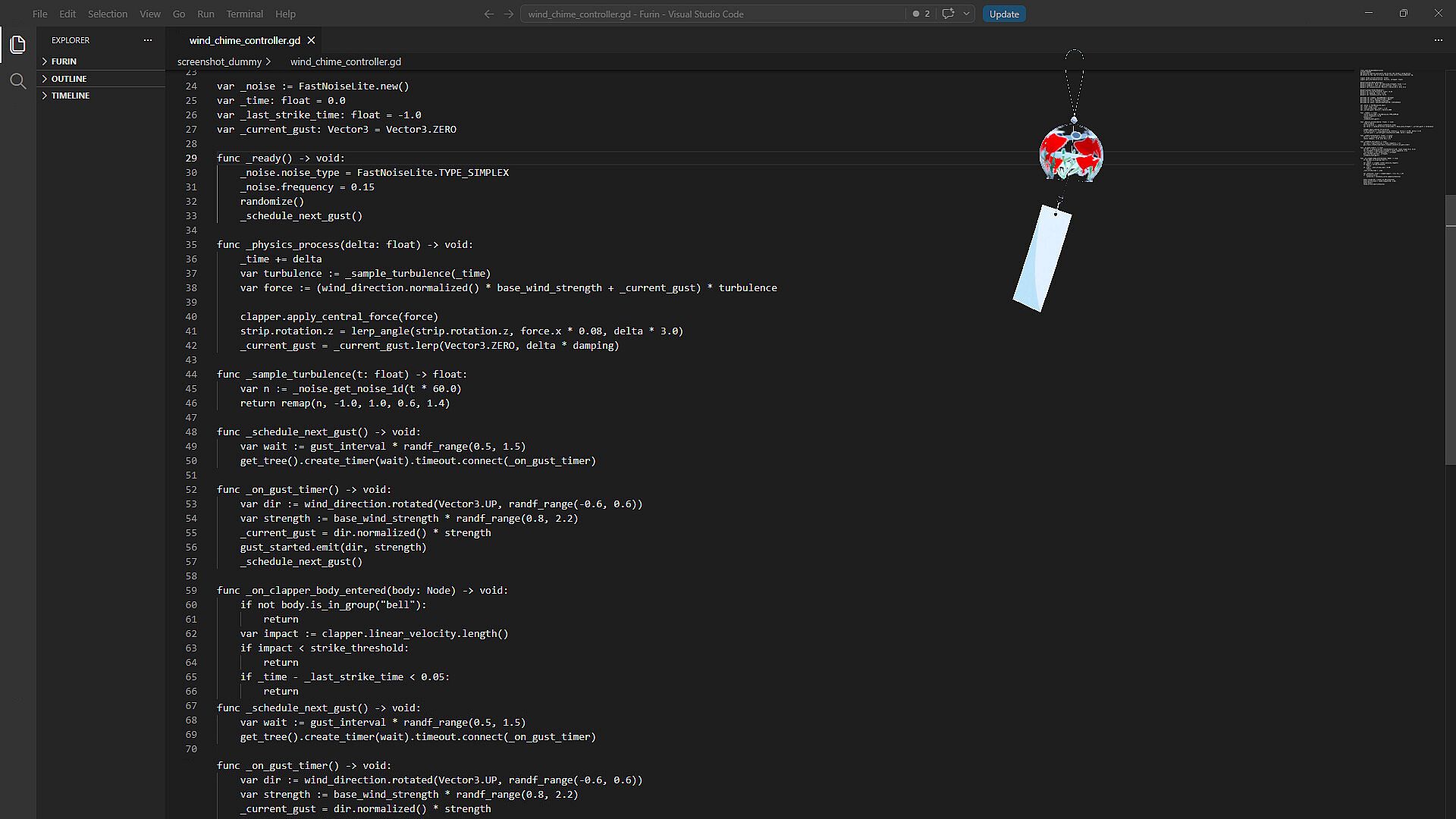The image size is (1456, 819).
Task: Click 'var _noise := FastNoiseLite.new()' line
Action: pyautogui.click(x=312, y=86)
